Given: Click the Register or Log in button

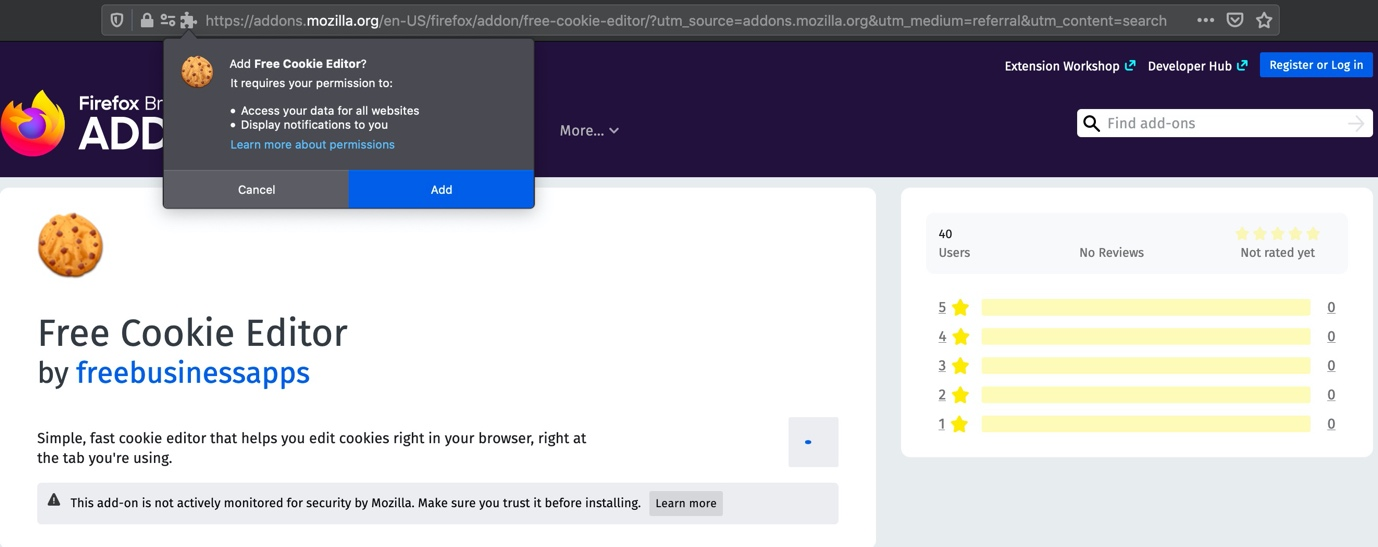Looking at the screenshot, I should pyautogui.click(x=1315, y=65).
